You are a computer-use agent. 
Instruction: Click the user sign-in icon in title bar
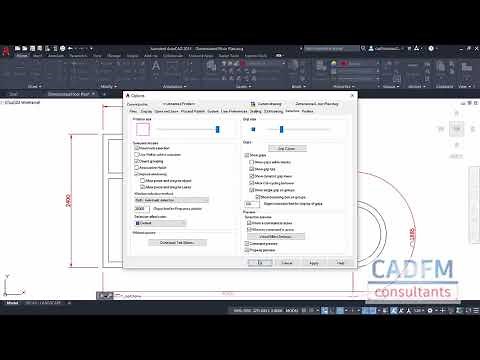pos(371,48)
